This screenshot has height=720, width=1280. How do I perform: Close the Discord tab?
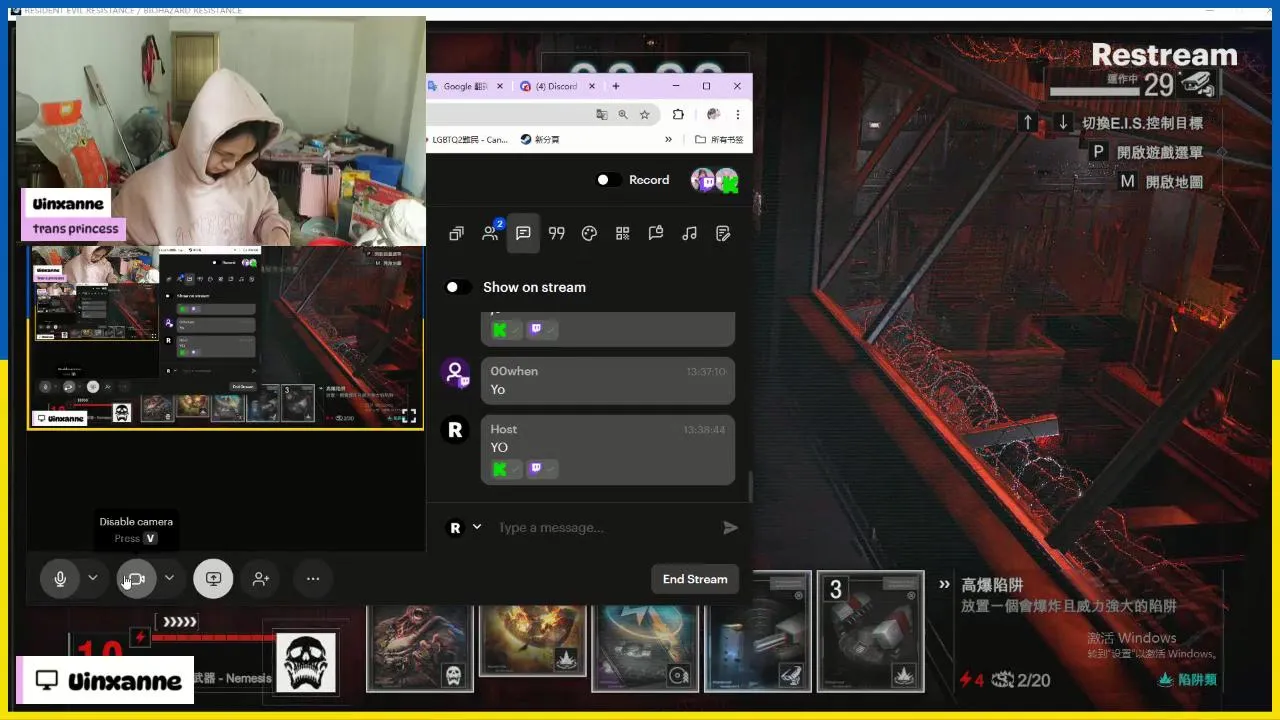[x=590, y=86]
